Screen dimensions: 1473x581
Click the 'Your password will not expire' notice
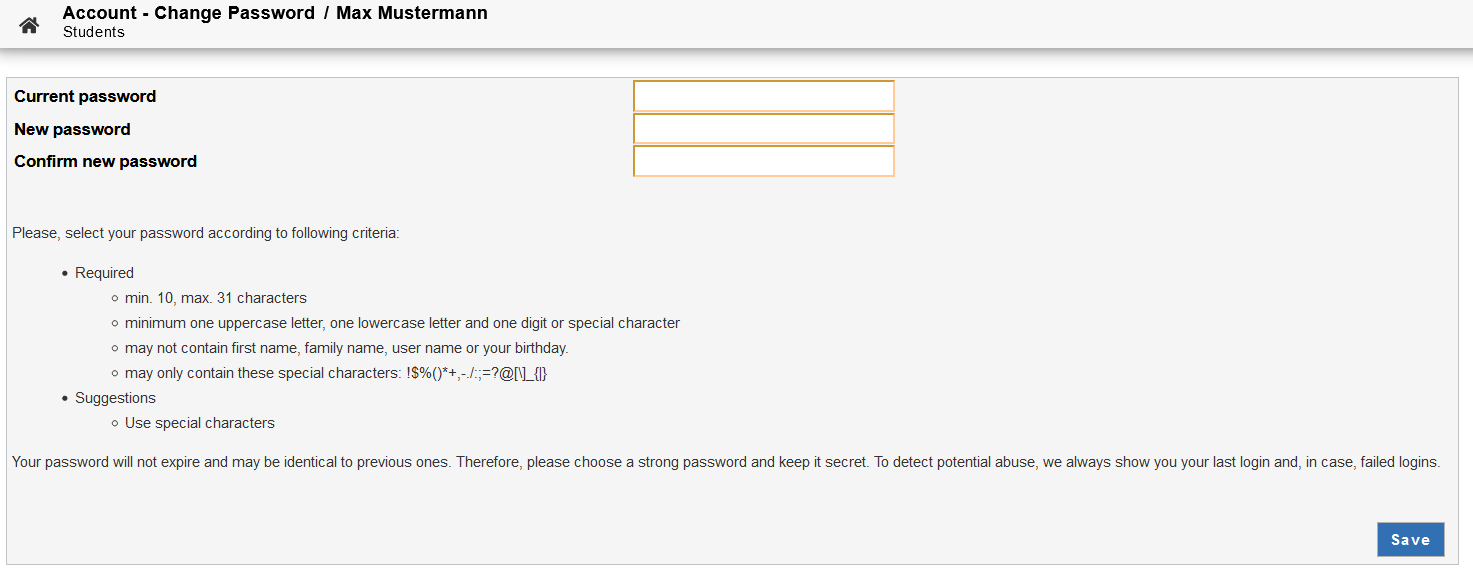point(726,462)
